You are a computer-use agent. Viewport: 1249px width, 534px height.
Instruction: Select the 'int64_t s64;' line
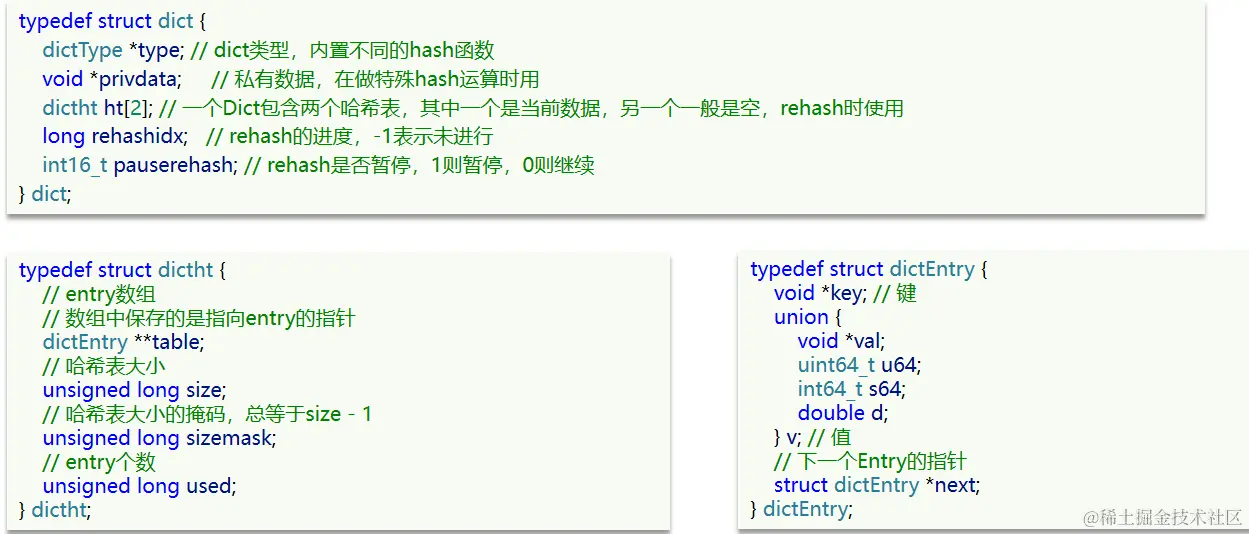852,389
